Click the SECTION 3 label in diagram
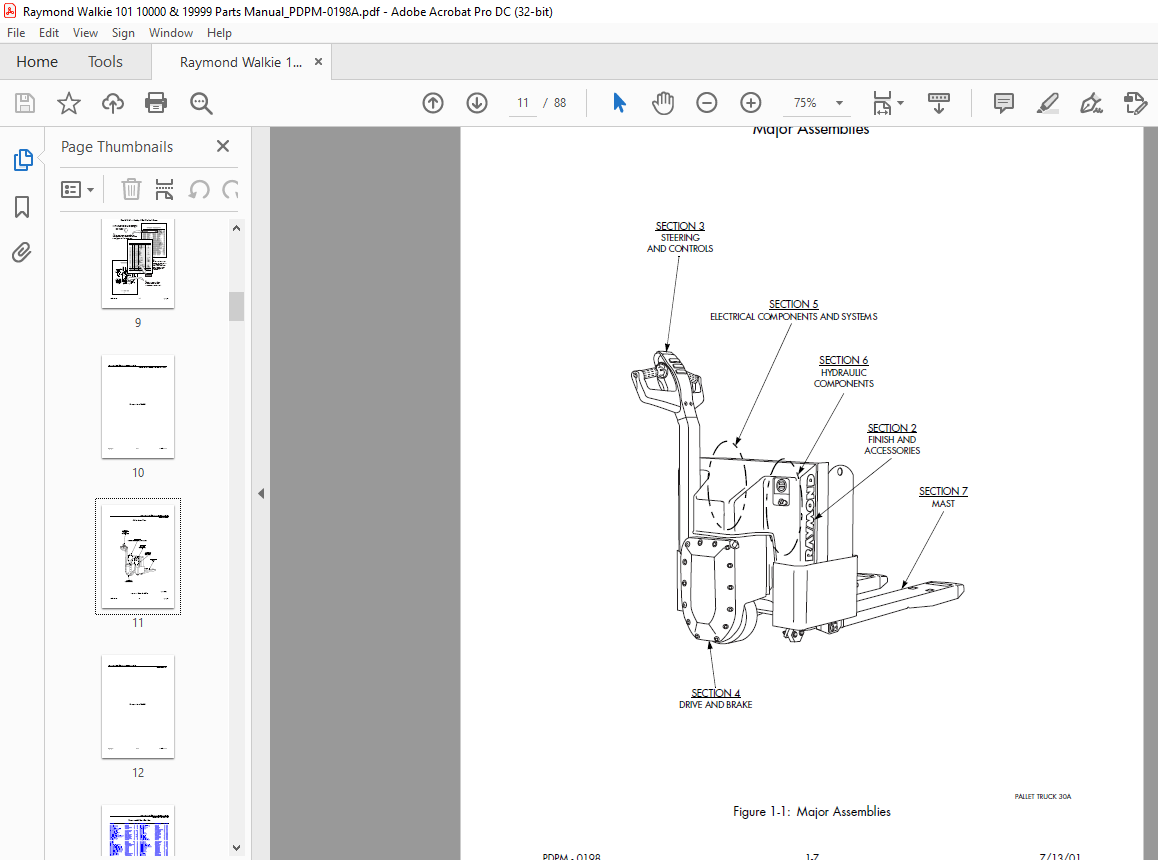 [680, 226]
